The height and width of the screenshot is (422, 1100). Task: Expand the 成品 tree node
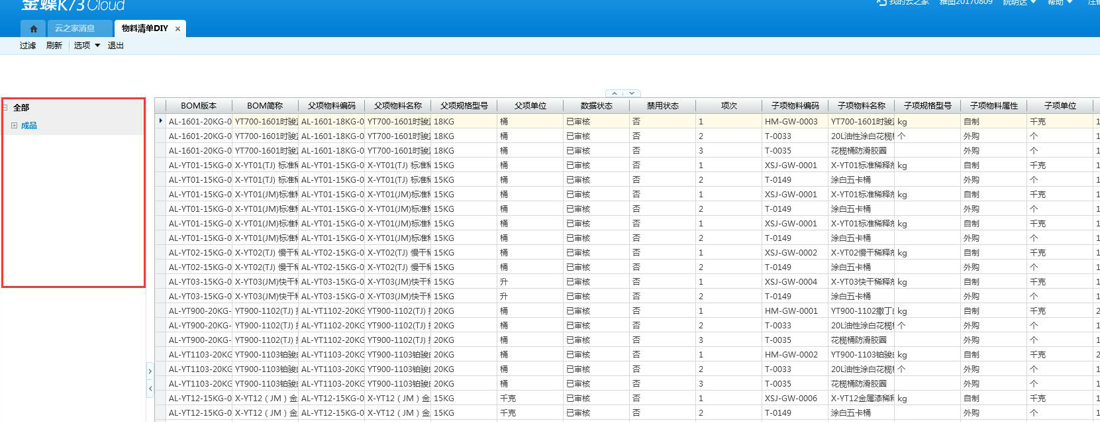(x=14, y=126)
